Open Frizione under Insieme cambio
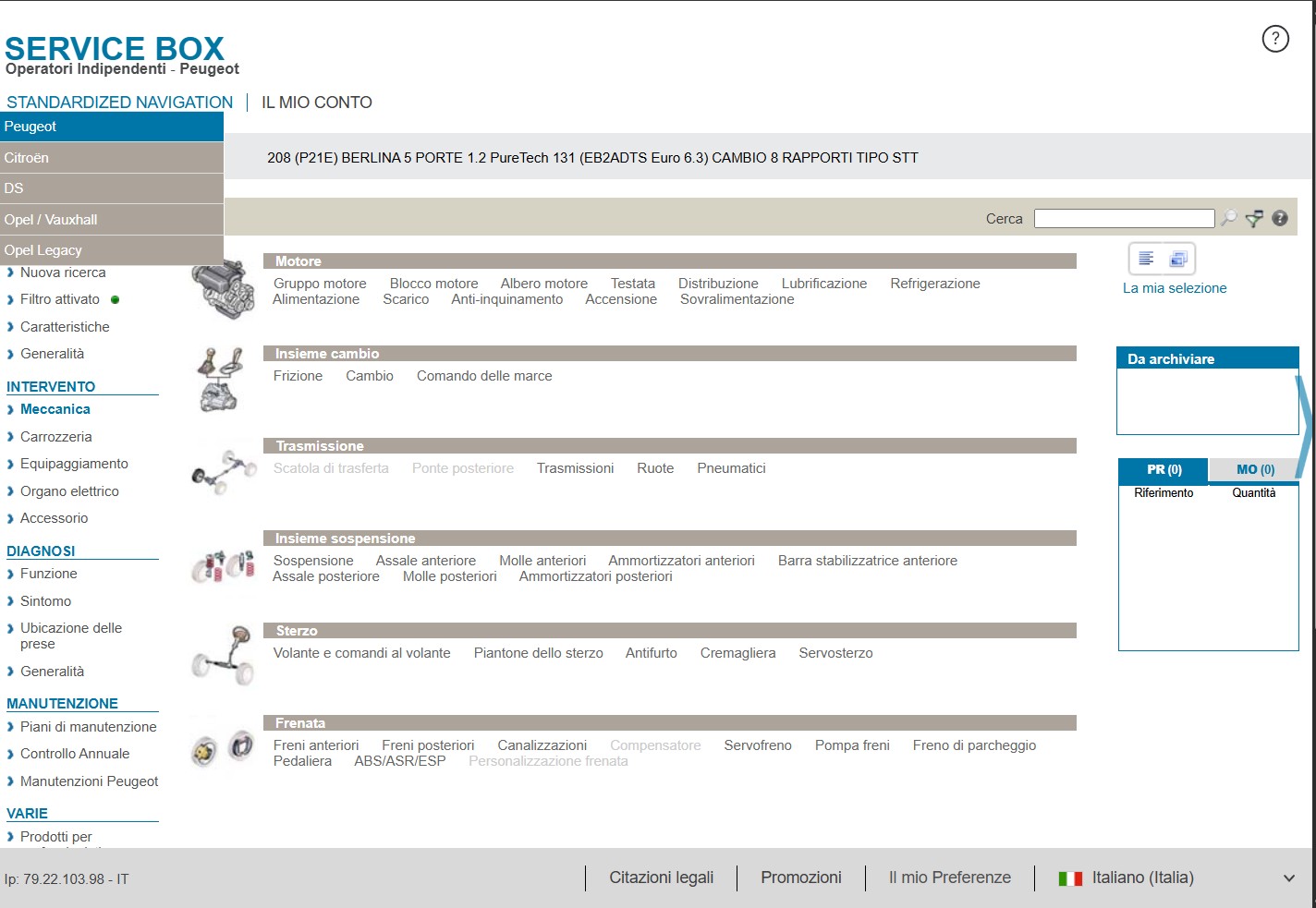This screenshot has height=908, width=1316. coord(298,376)
